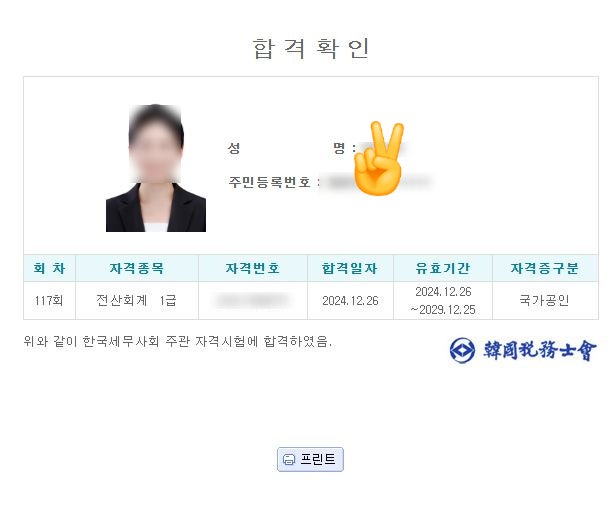616x532 pixels.
Task: Click the 합격일자 column header
Action: pos(350,268)
